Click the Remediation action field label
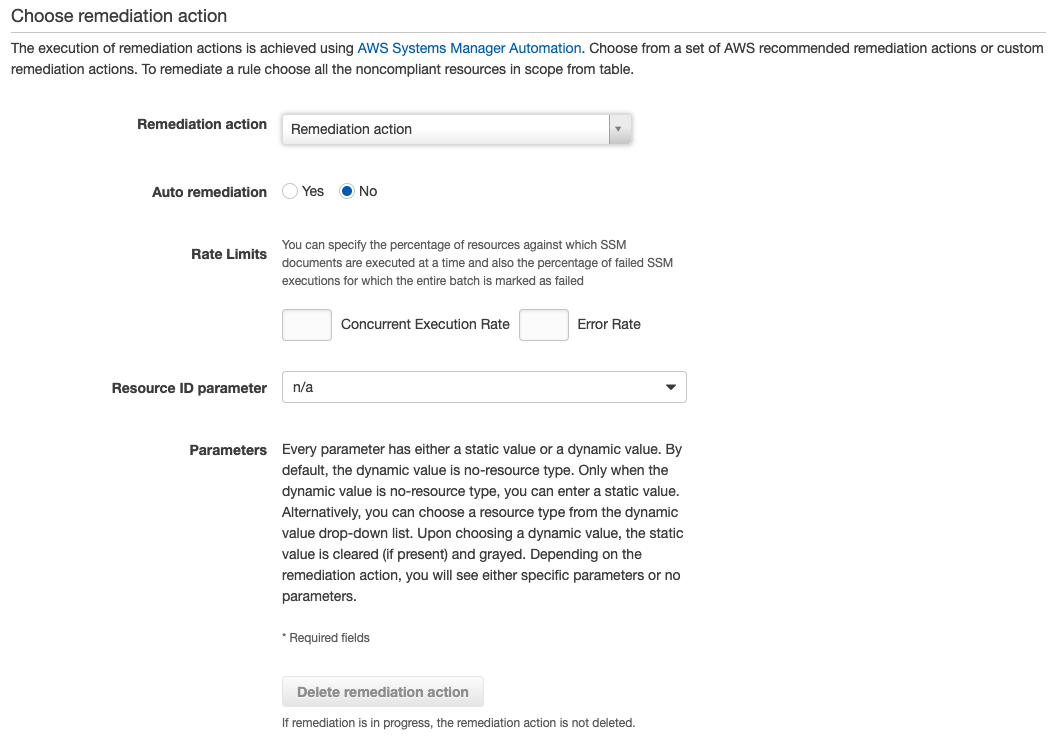 [202, 124]
